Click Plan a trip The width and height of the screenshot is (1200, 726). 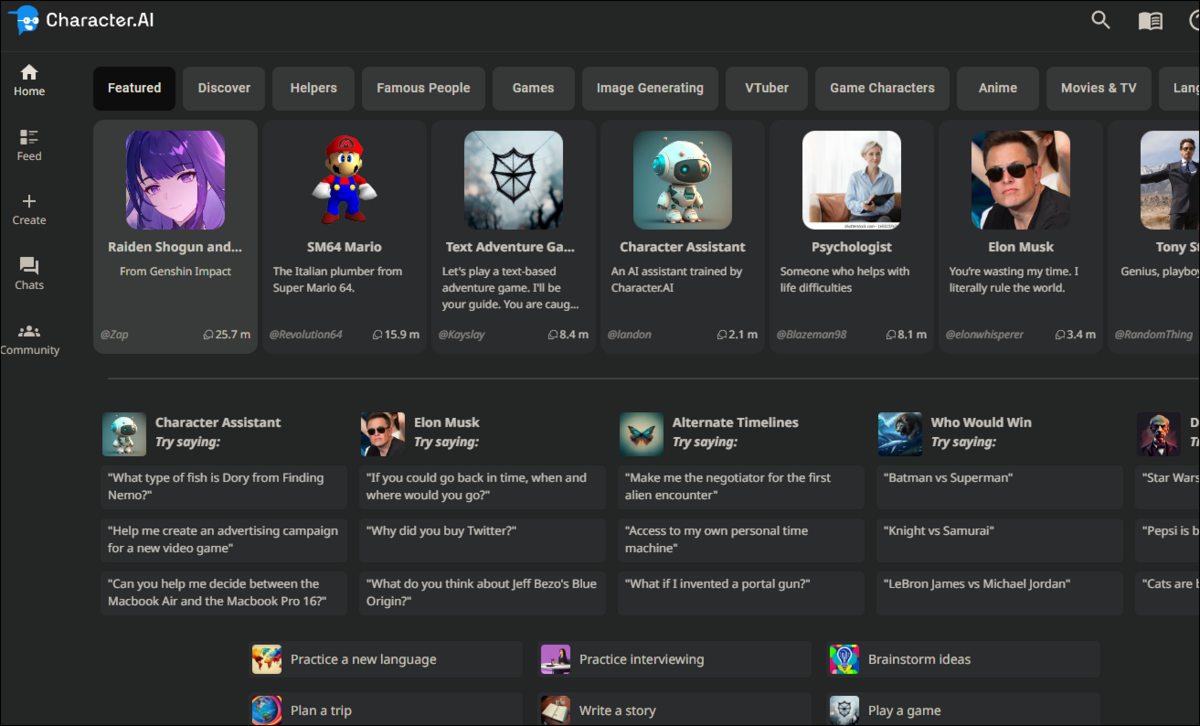coord(385,710)
